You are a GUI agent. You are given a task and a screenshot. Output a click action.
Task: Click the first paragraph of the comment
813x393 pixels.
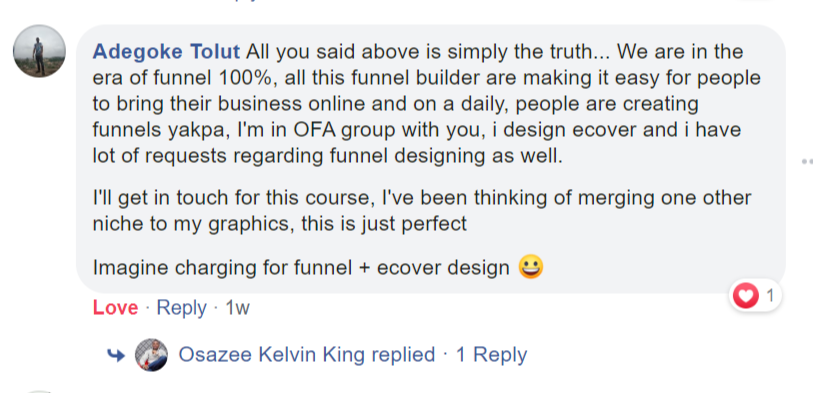tap(426, 104)
